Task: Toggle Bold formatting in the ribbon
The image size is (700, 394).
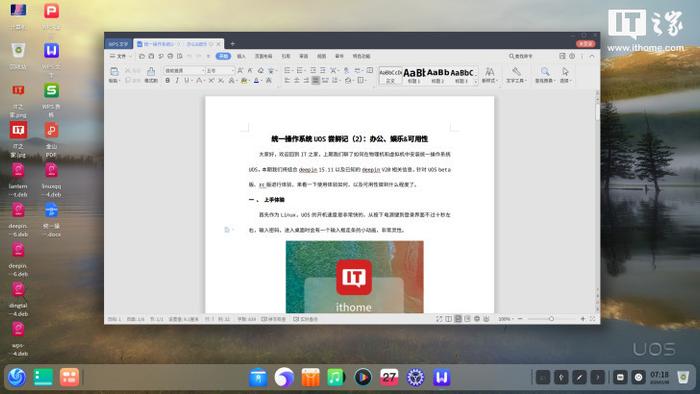Action: pyautogui.click(x=167, y=81)
